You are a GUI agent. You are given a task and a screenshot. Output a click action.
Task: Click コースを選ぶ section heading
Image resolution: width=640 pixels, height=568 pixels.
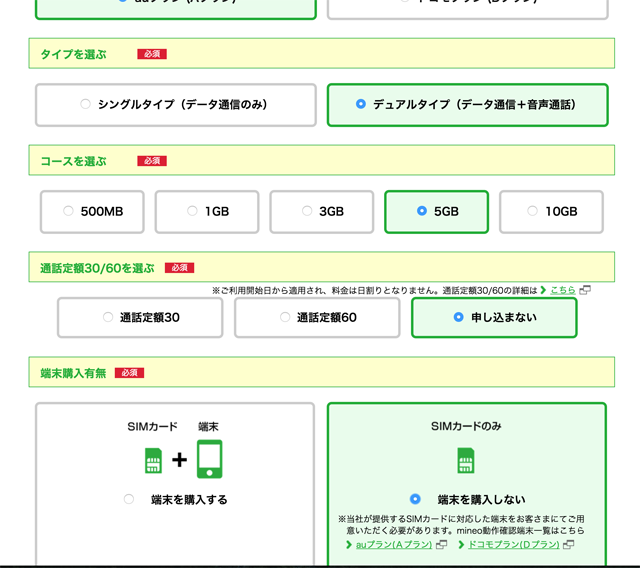coord(73,161)
